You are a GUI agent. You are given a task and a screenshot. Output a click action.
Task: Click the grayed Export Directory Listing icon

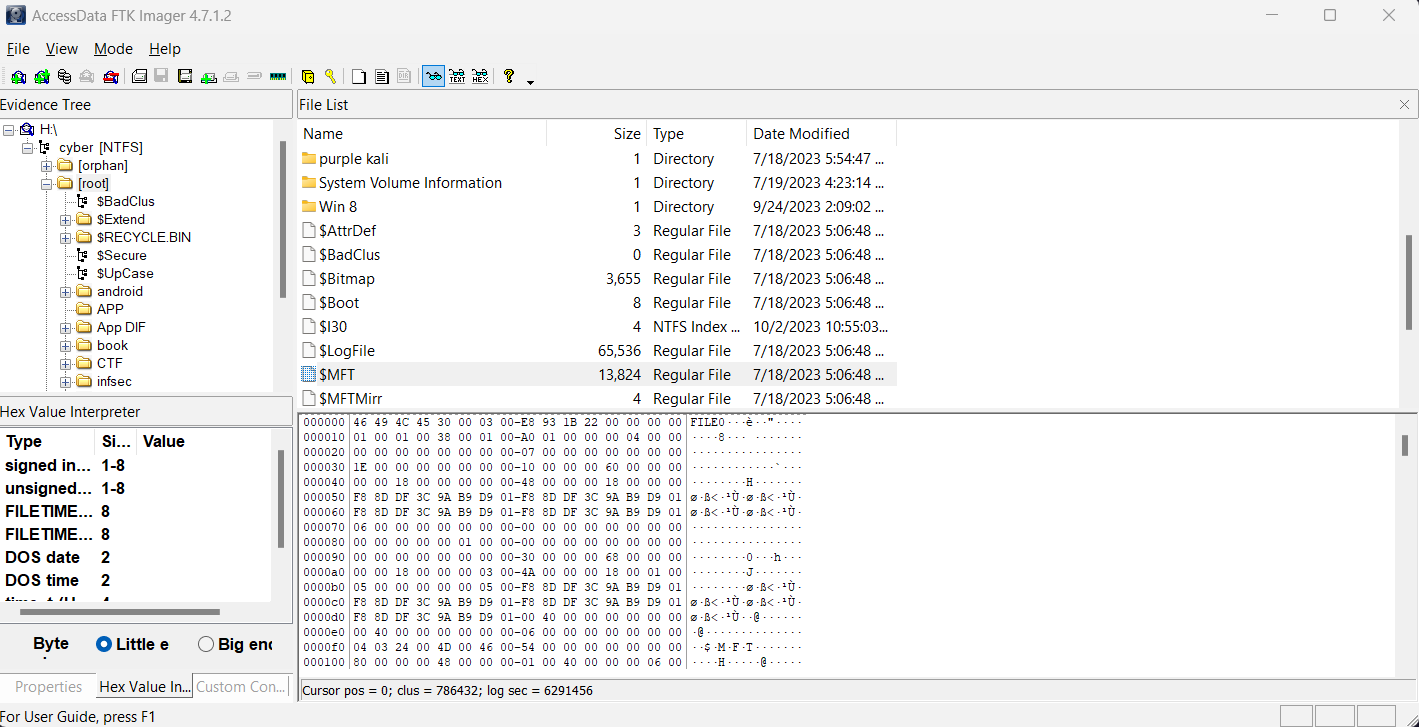(404, 76)
